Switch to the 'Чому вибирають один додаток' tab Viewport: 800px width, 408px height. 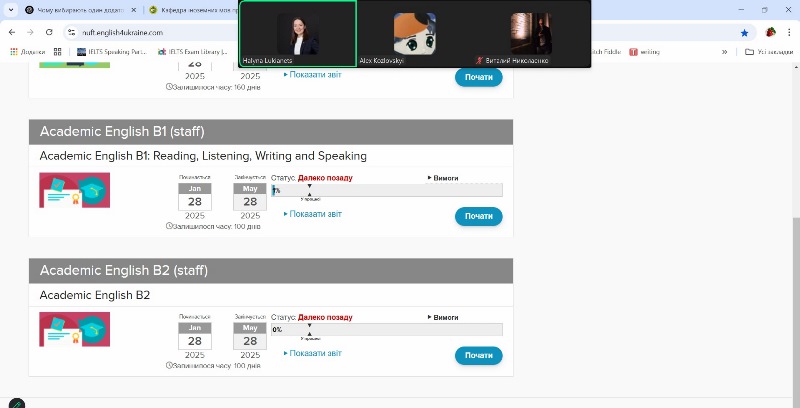pyautogui.click(x=81, y=10)
